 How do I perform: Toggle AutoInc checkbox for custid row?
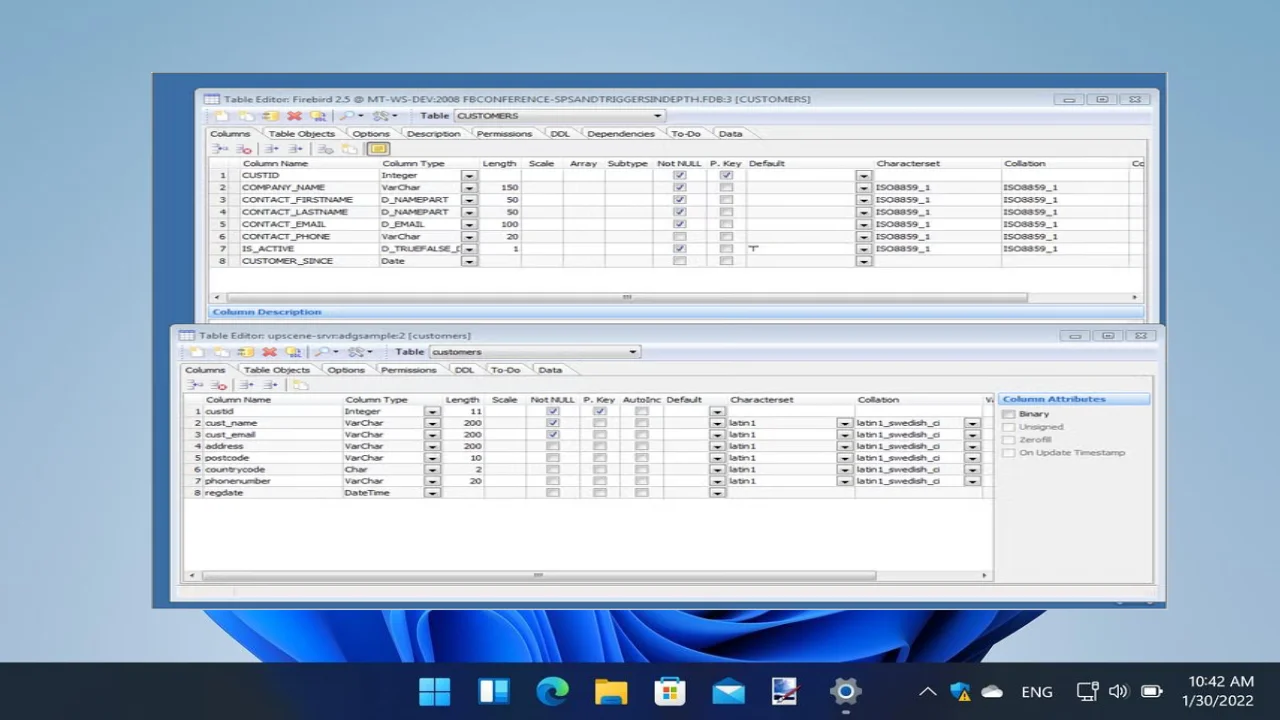pos(641,411)
